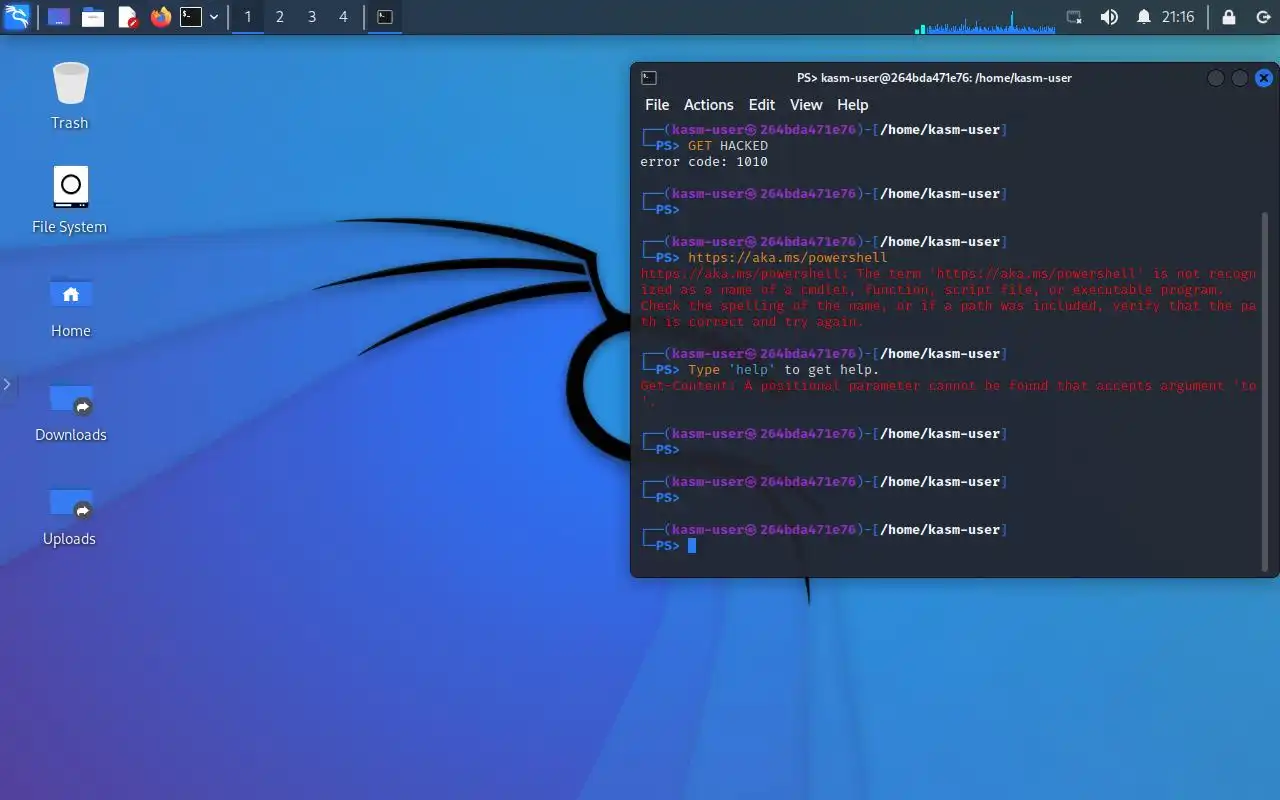Click the Get-Content positional parameter error
This screenshot has height=800, width=1280.
coord(948,393)
